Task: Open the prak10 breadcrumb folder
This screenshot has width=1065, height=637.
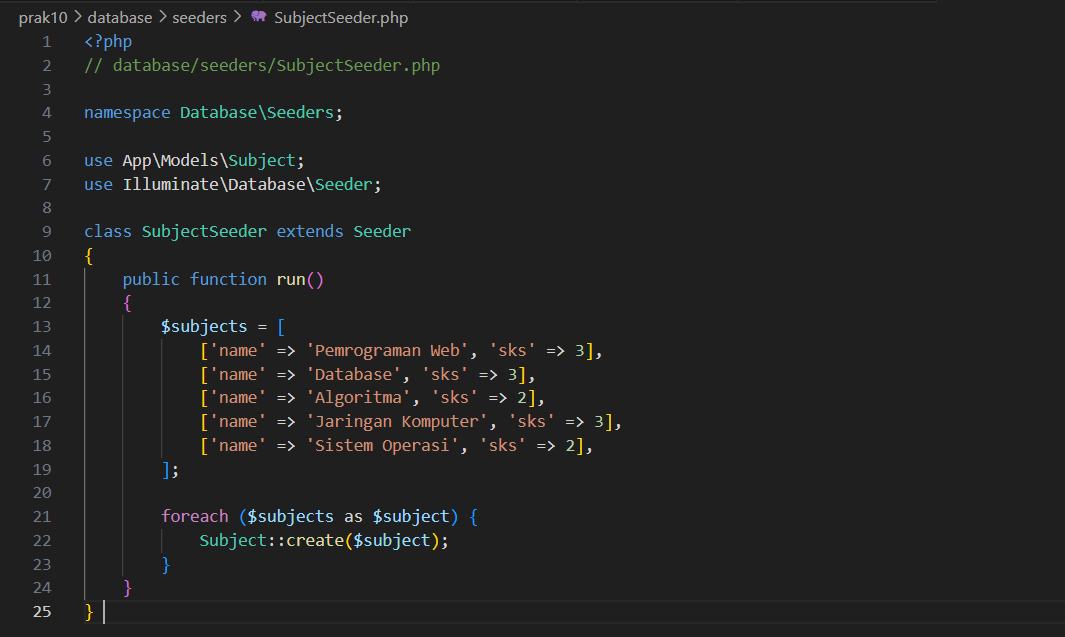Action: point(42,17)
